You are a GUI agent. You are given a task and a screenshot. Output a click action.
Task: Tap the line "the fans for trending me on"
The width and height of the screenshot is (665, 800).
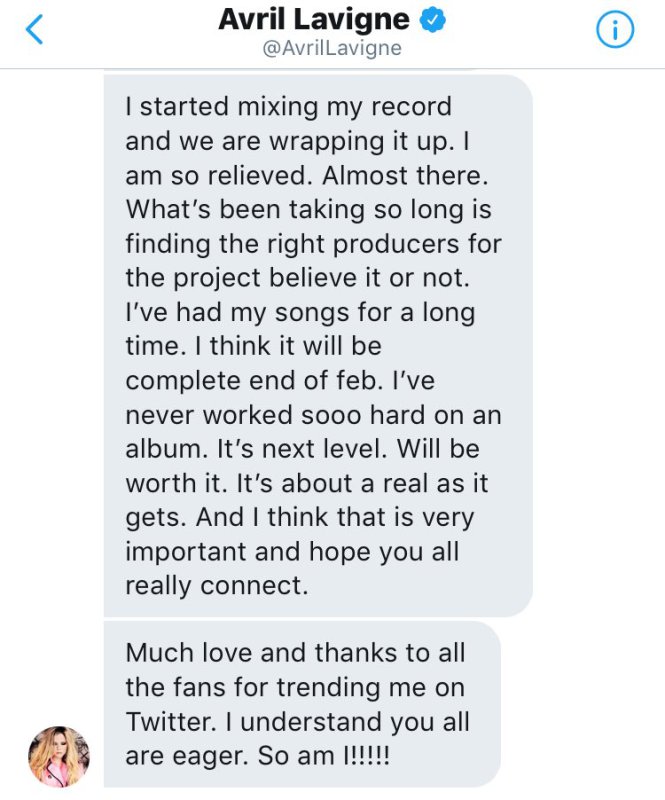point(295,688)
